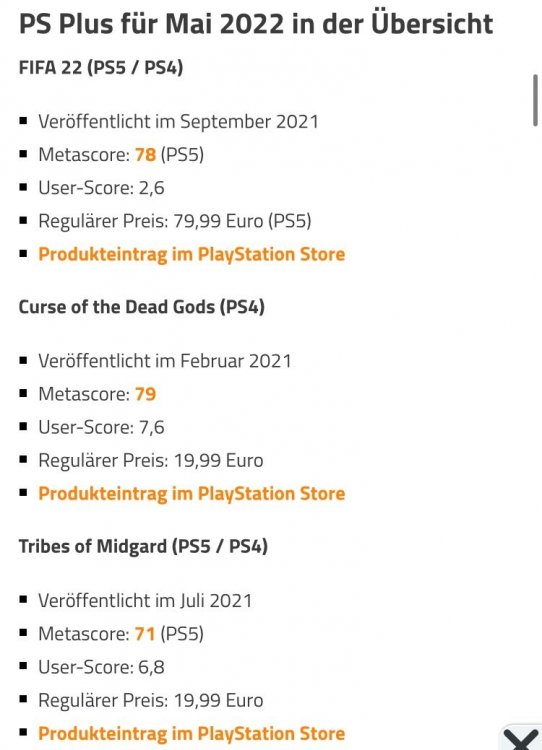Click Veröffentlicht im Februar 2021 text
Screen dimensions: 542x750
165,361
